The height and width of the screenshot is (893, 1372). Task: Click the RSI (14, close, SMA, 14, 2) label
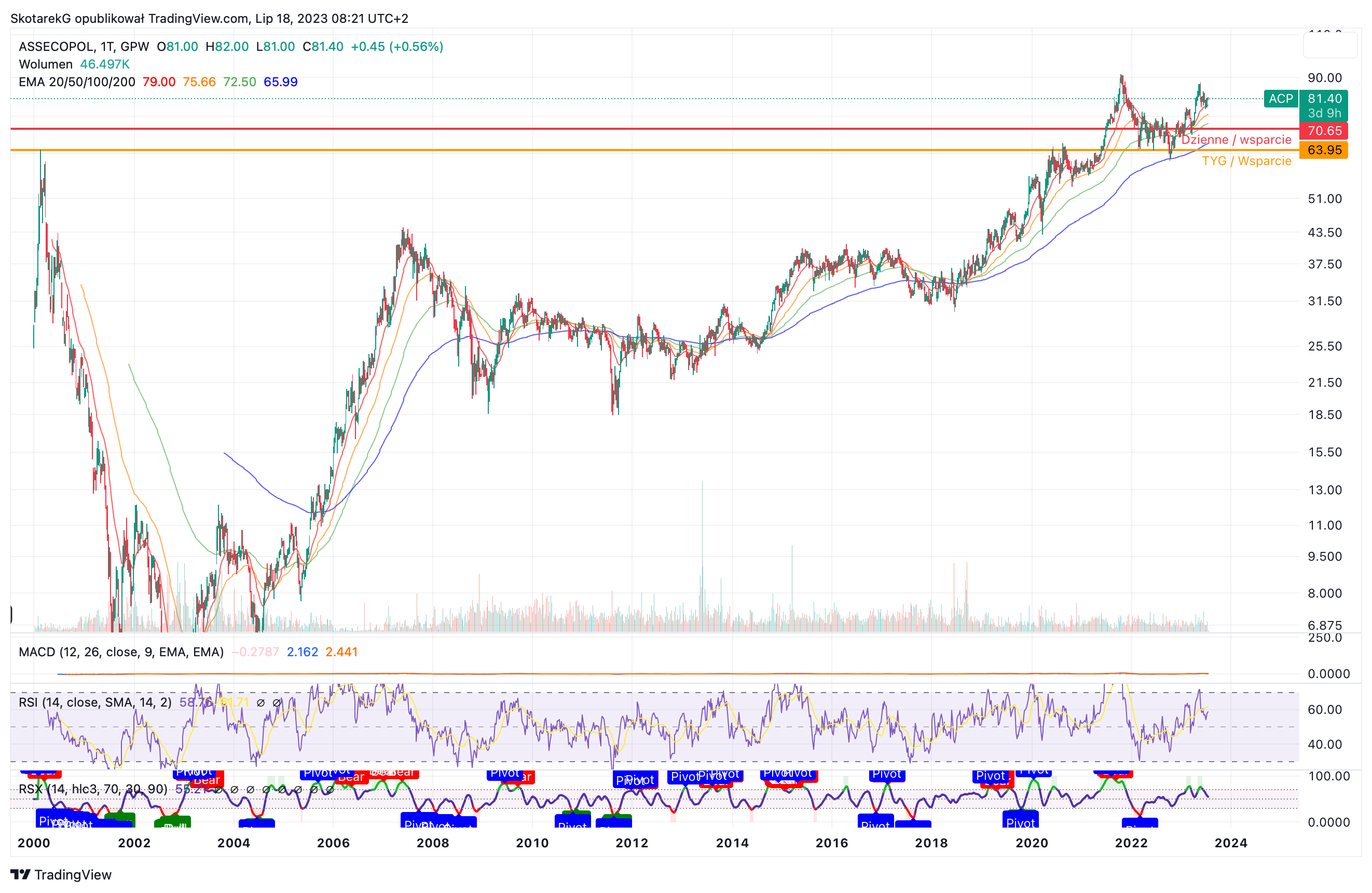95,702
